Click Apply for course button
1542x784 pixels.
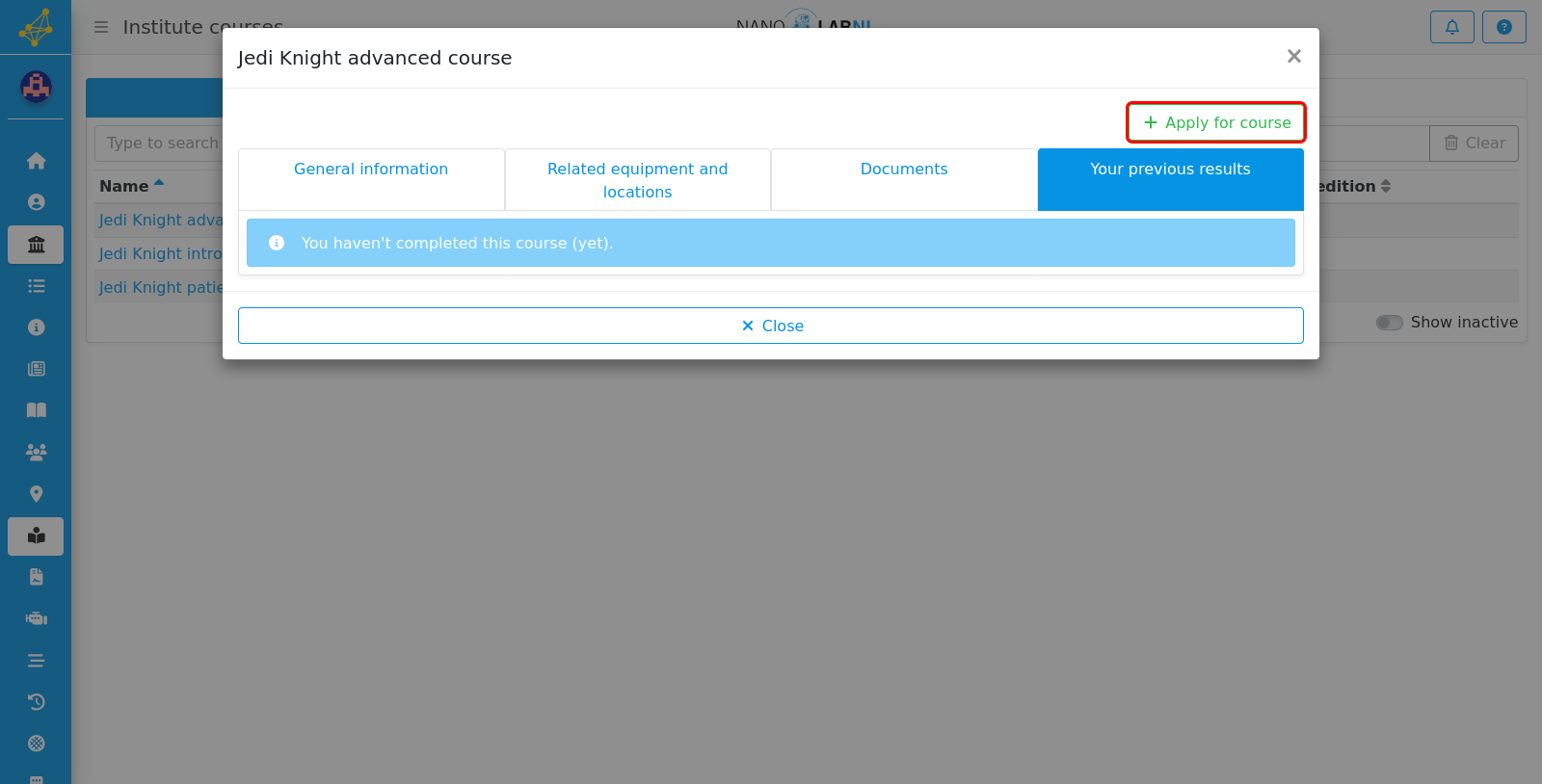click(1216, 122)
